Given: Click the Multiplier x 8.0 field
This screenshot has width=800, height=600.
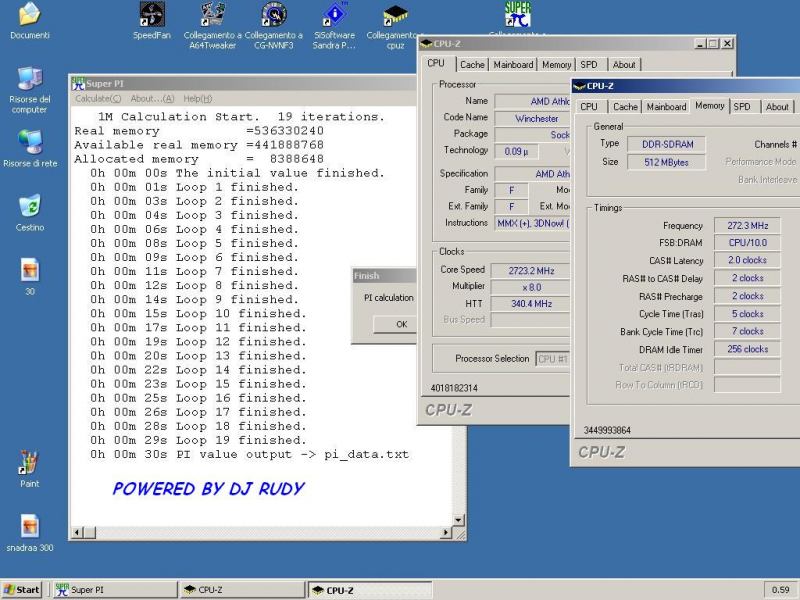Looking at the screenshot, I should point(531,287).
